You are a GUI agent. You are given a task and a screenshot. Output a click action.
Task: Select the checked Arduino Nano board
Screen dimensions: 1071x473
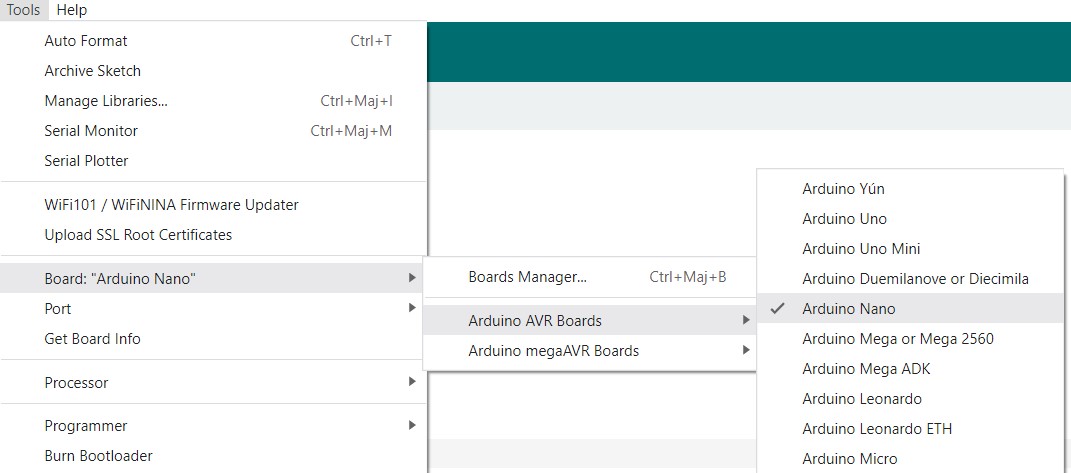[x=848, y=309]
